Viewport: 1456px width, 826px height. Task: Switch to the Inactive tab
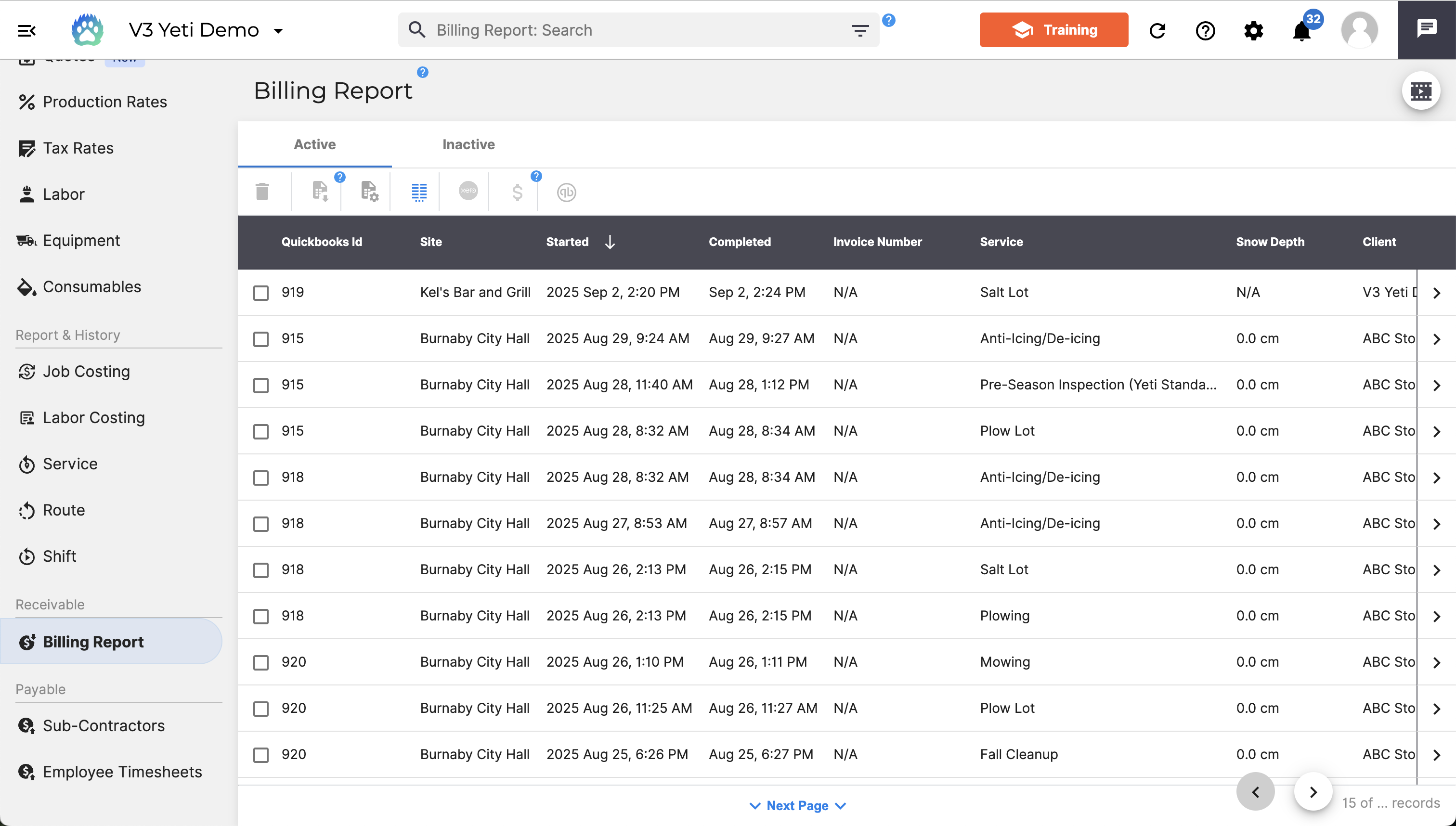point(468,145)
